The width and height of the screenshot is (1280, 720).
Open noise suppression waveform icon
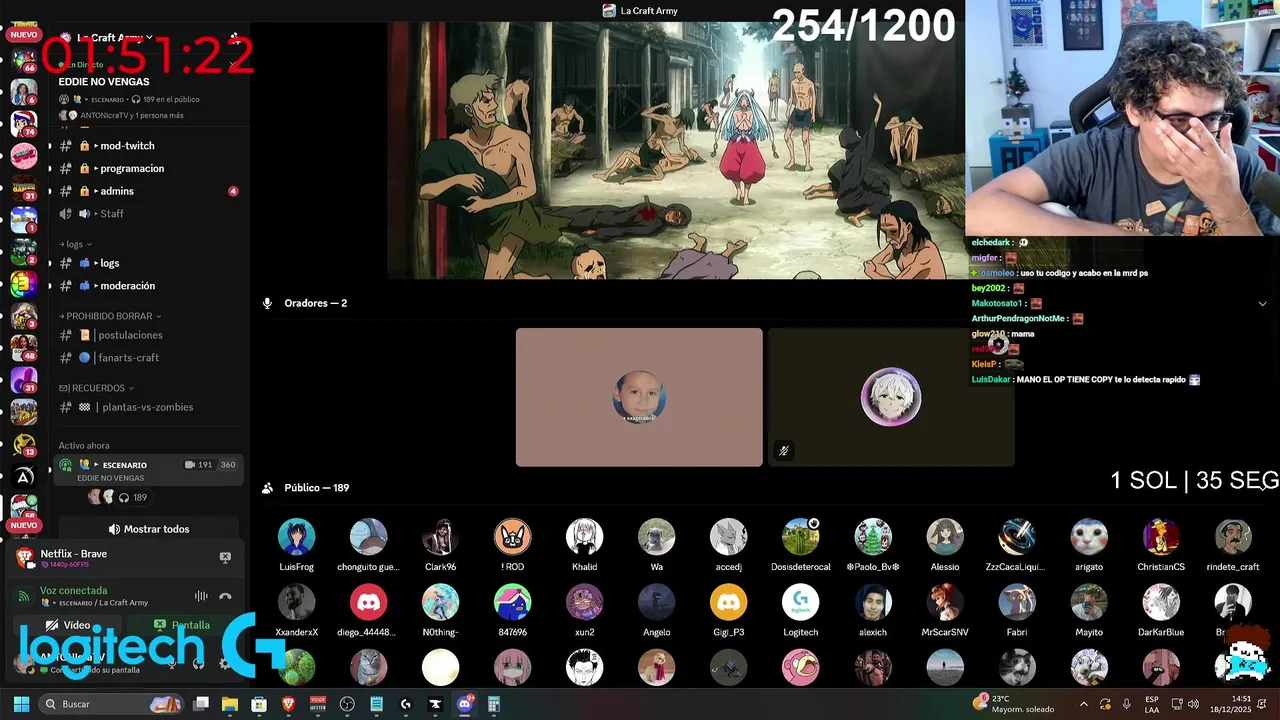point(201,596)
